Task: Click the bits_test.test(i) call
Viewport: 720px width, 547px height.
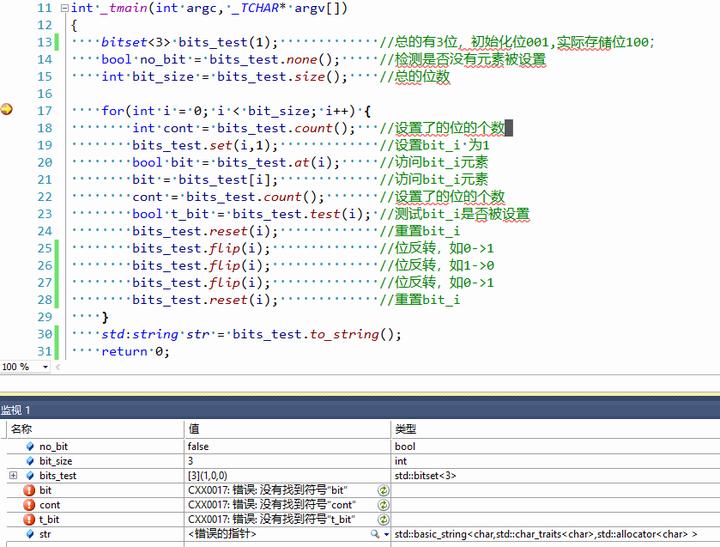Action: pyautogui.click(x=301, y=214)
